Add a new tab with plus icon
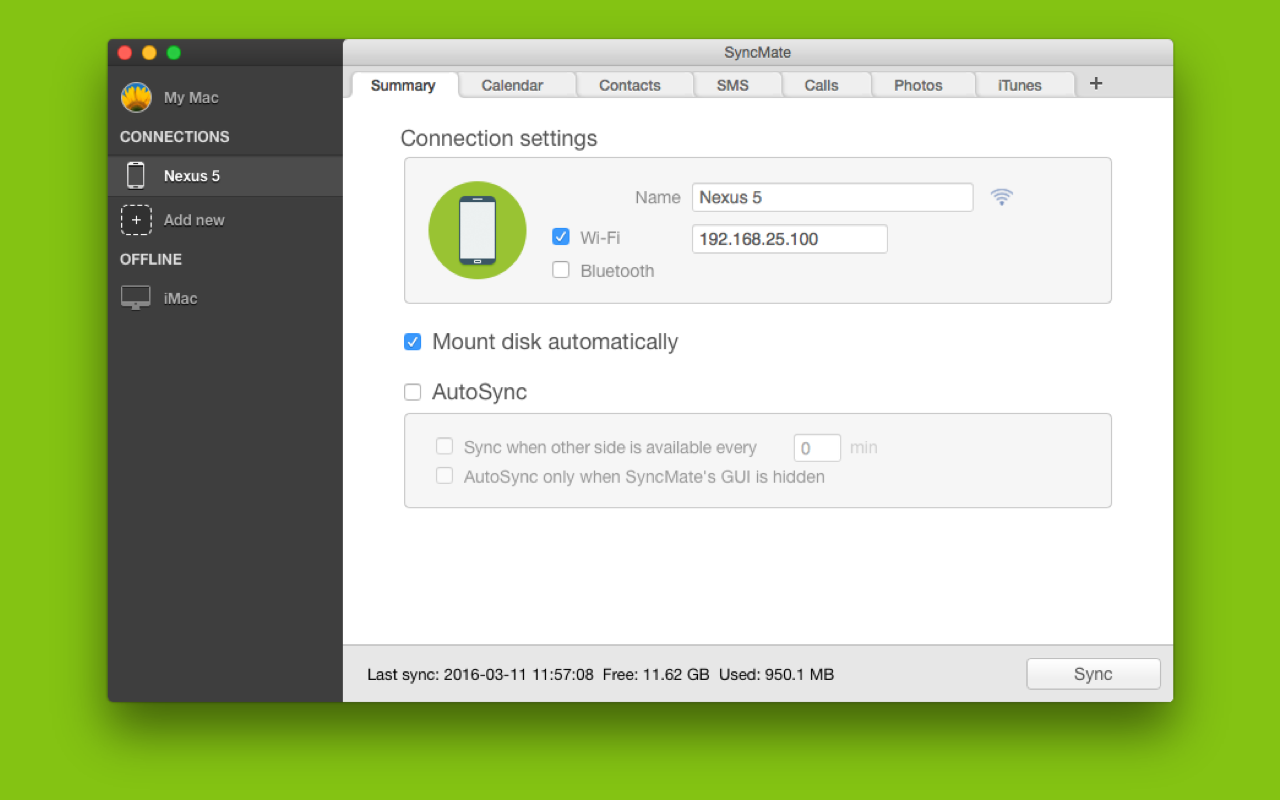Viewport: 1280px width, 800px height. pyautogui.click(x=1096, y=84)
